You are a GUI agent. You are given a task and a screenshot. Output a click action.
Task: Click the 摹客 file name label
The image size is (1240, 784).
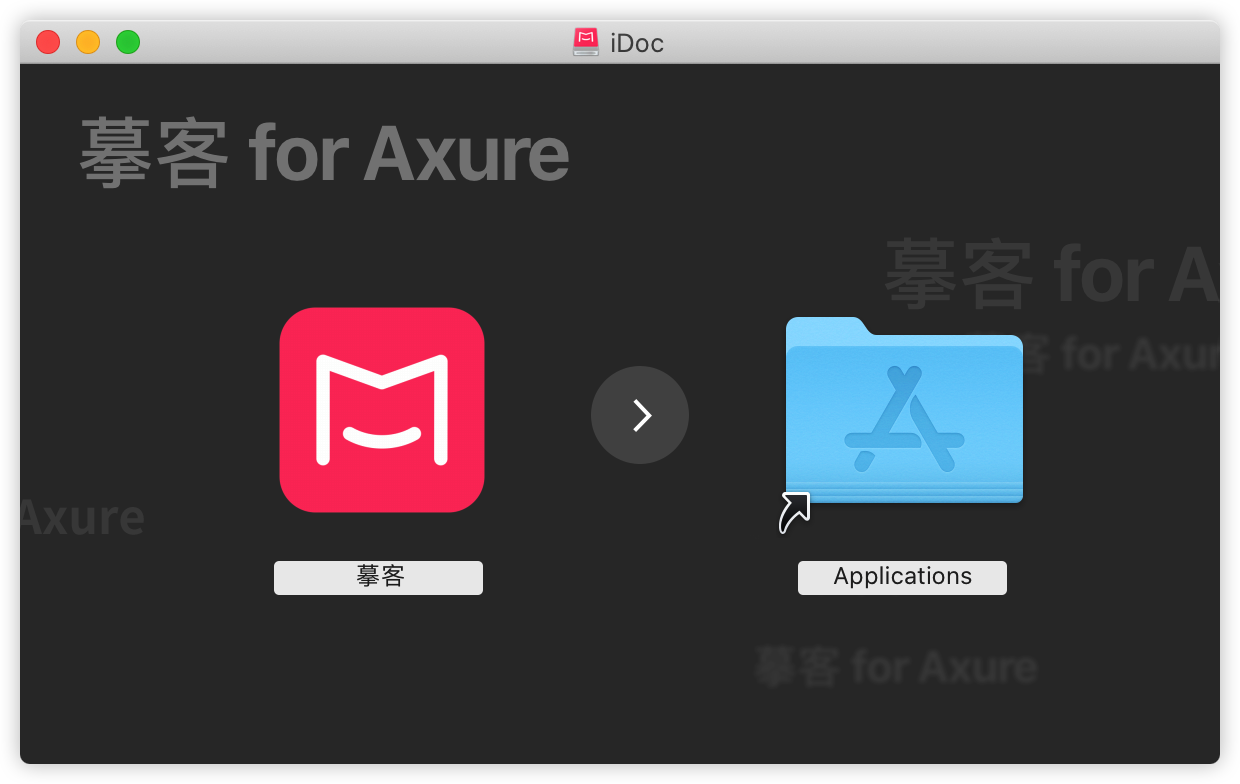point(379,577)
